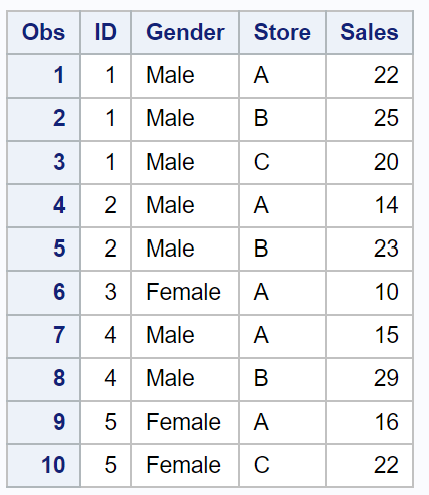
Task: Select the Sales value 16
Action: tap(387, 422)
